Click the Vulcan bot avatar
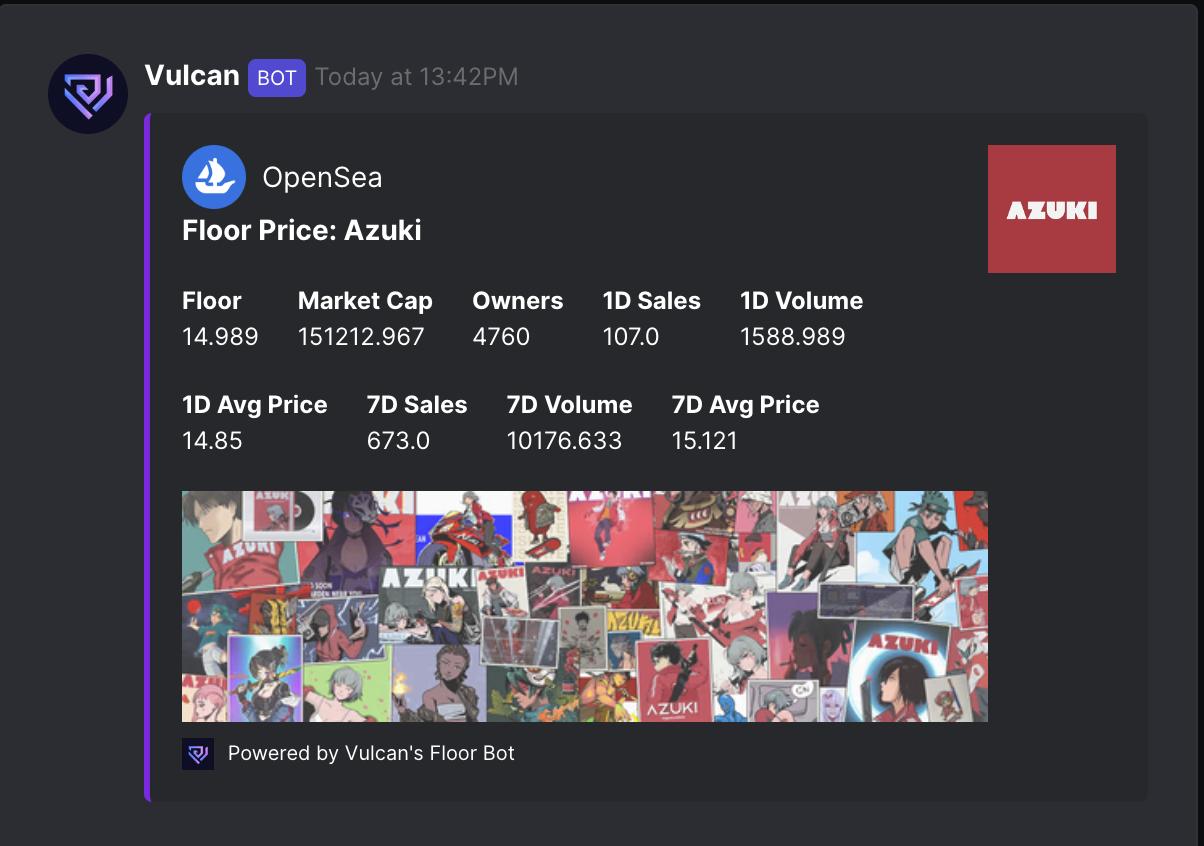The image size is (1204, 846). pos(88,93)
